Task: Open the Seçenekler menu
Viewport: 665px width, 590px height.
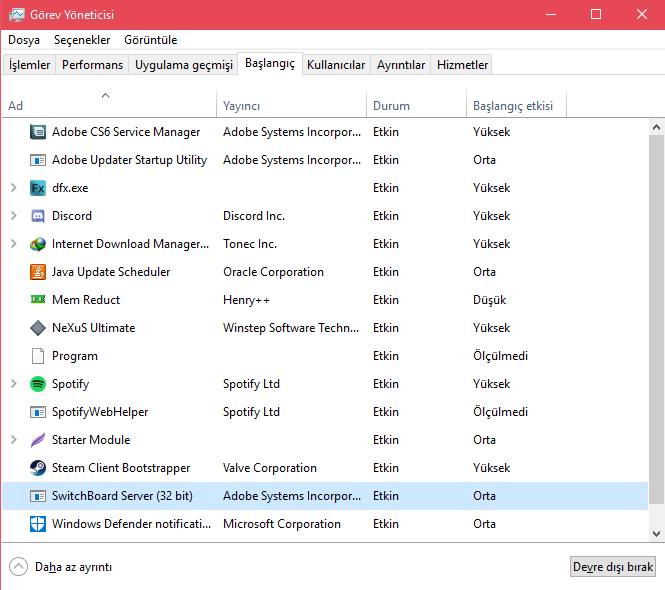Action: pyautogui.click(x=82, y=40)
